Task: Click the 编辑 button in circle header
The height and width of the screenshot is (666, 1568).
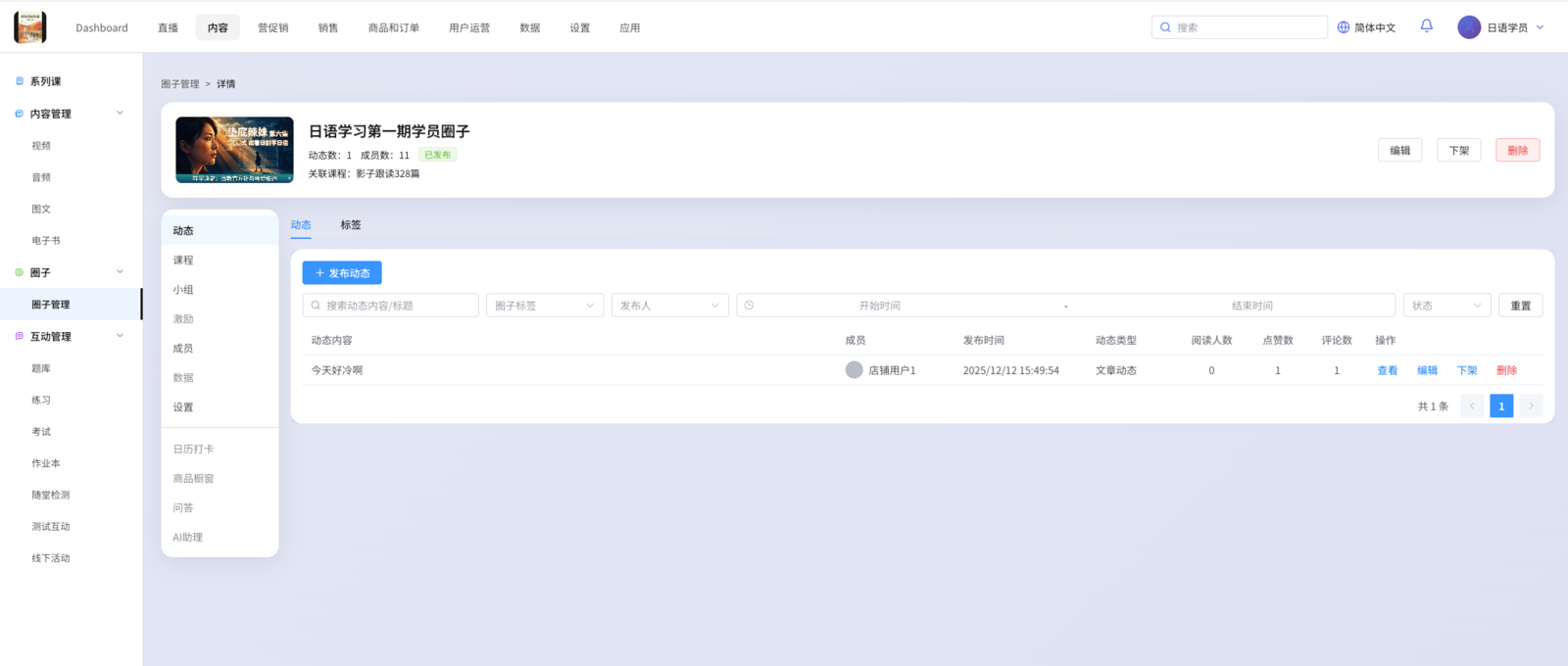Action: (x=1400, y=150)
